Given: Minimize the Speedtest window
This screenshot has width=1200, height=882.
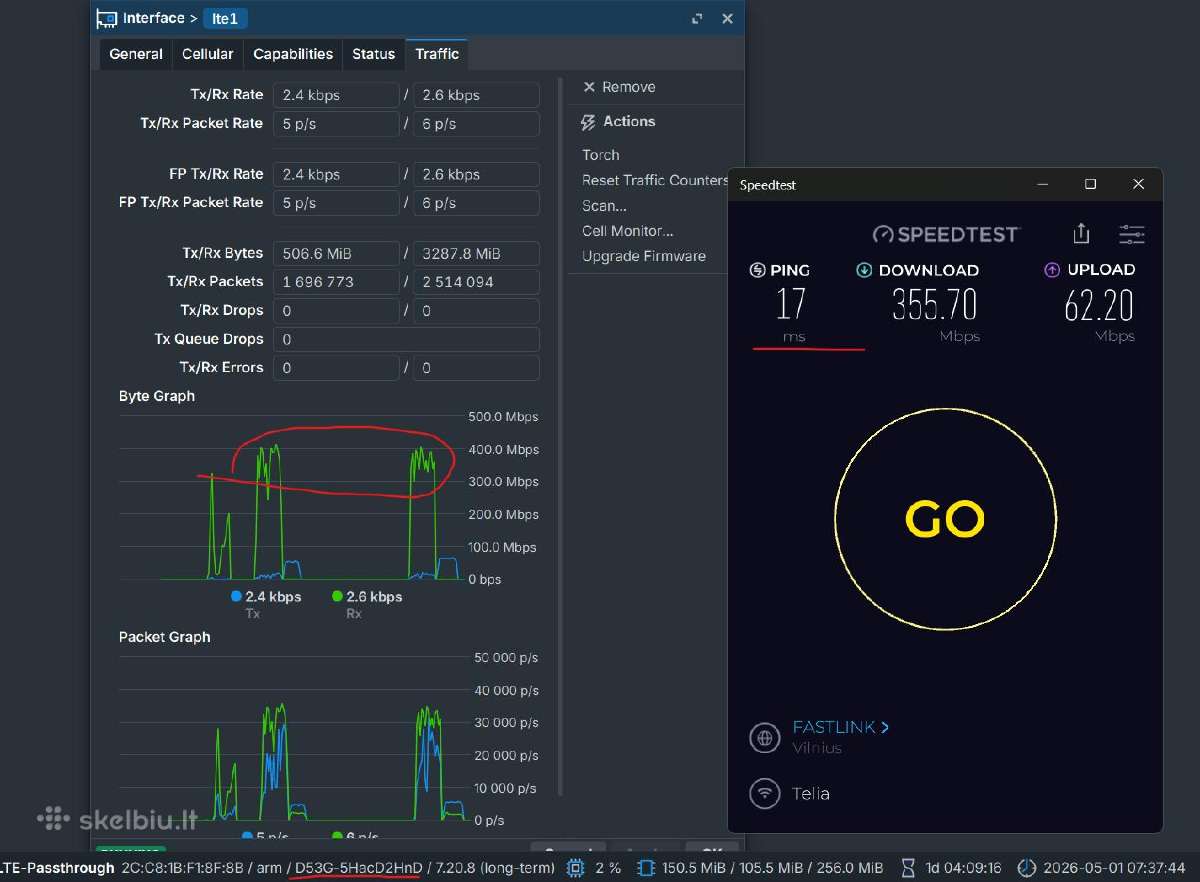Looking at the screenshot, I should pyautogui.click(x=1043, y=184).
